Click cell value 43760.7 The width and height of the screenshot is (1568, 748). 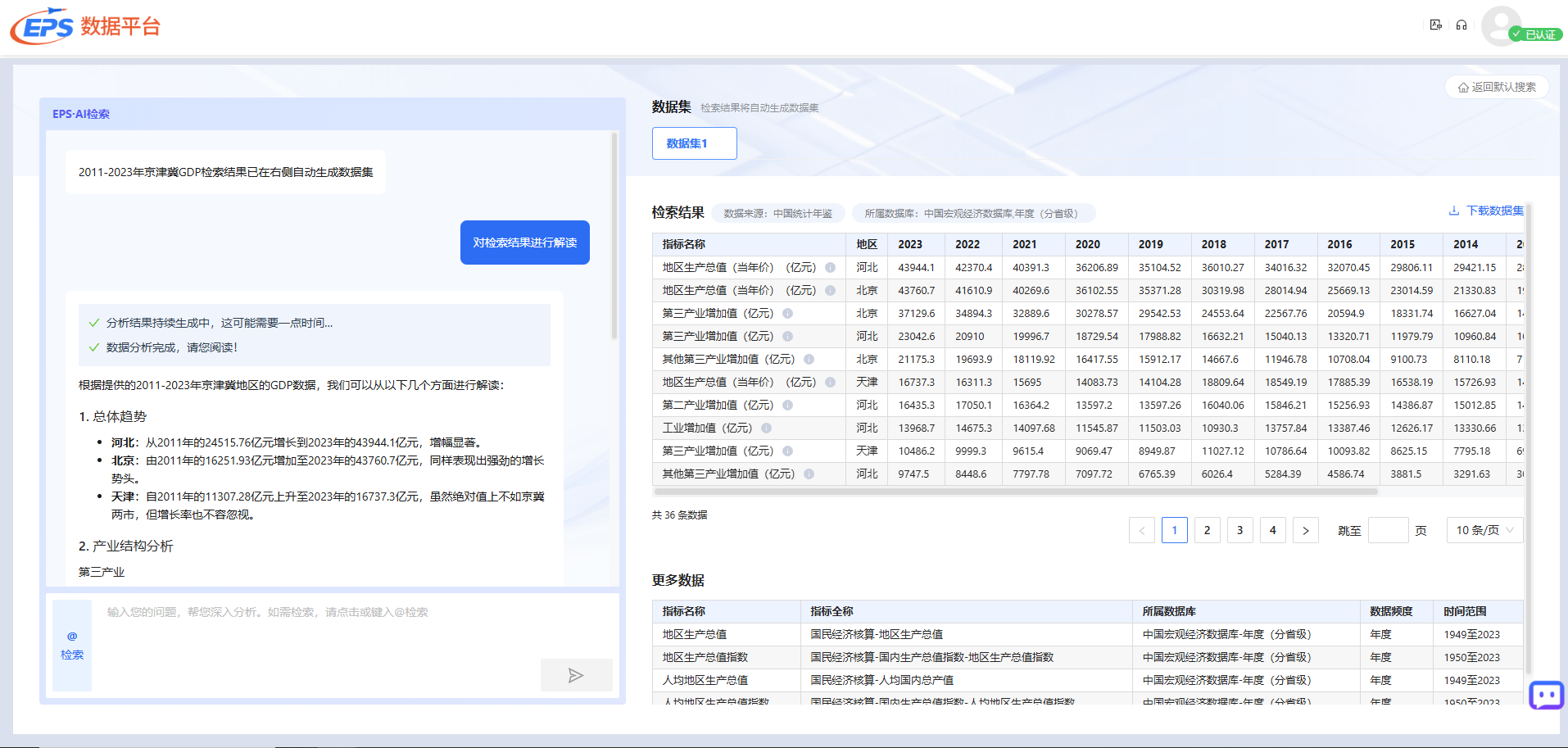pyautogui.click(x=916, y=290)
